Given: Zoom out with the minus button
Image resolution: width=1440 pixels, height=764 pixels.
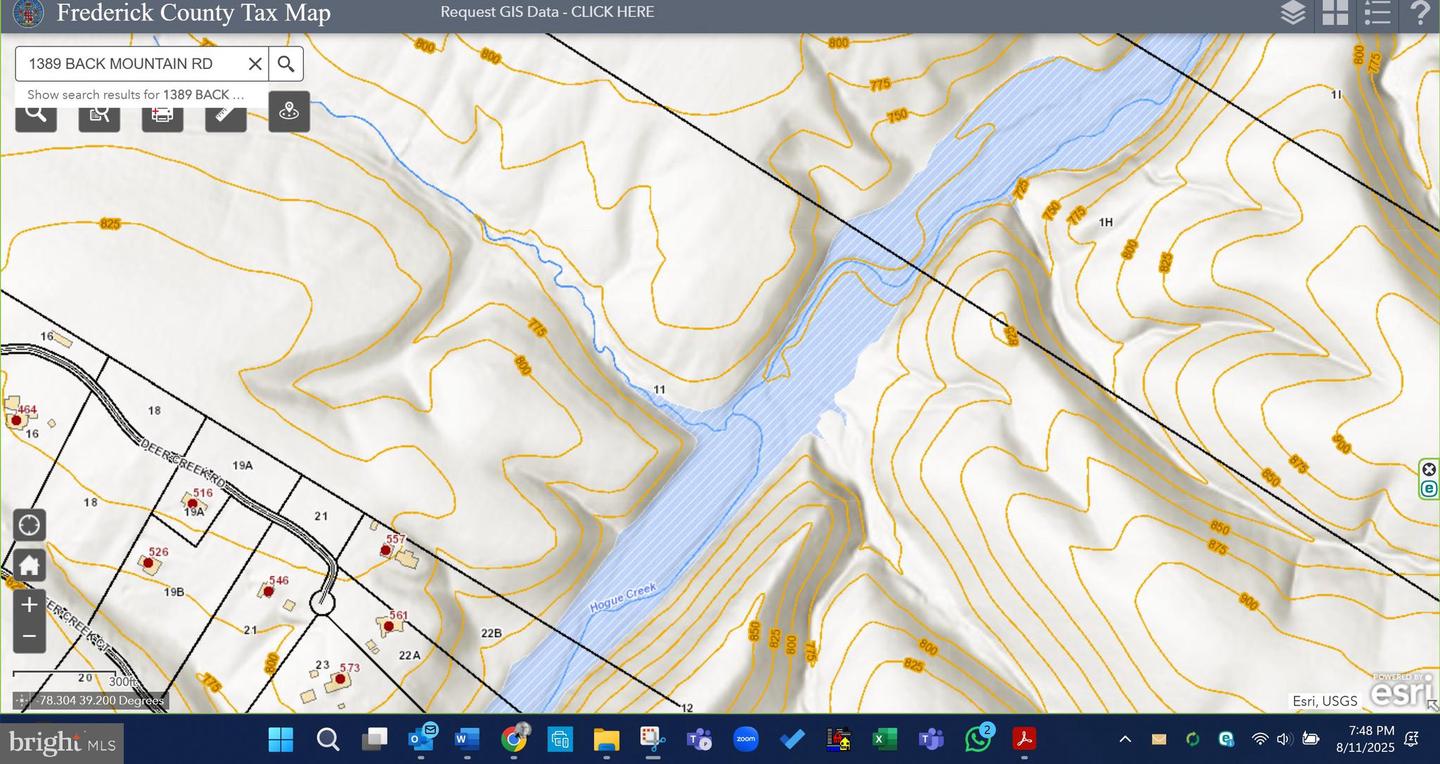Looking at the screenshot, I should point(29,636).
